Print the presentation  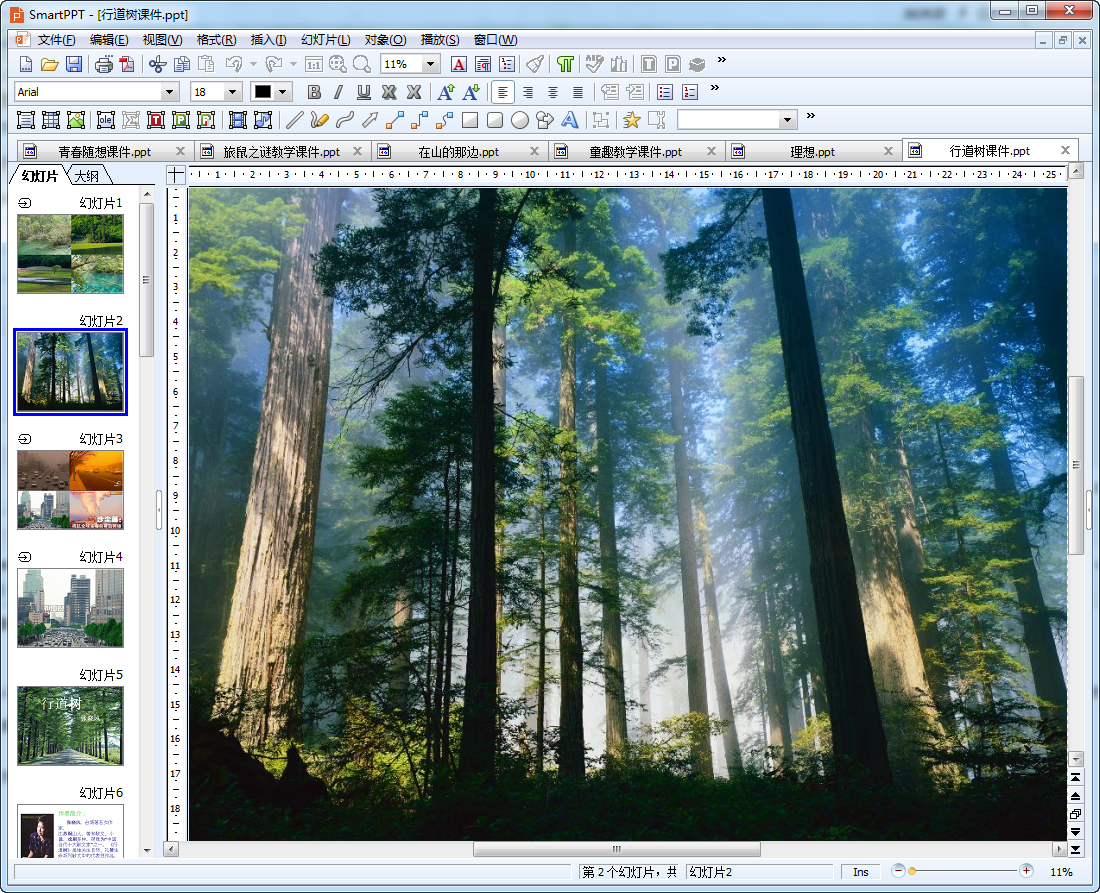pos(104,65)
